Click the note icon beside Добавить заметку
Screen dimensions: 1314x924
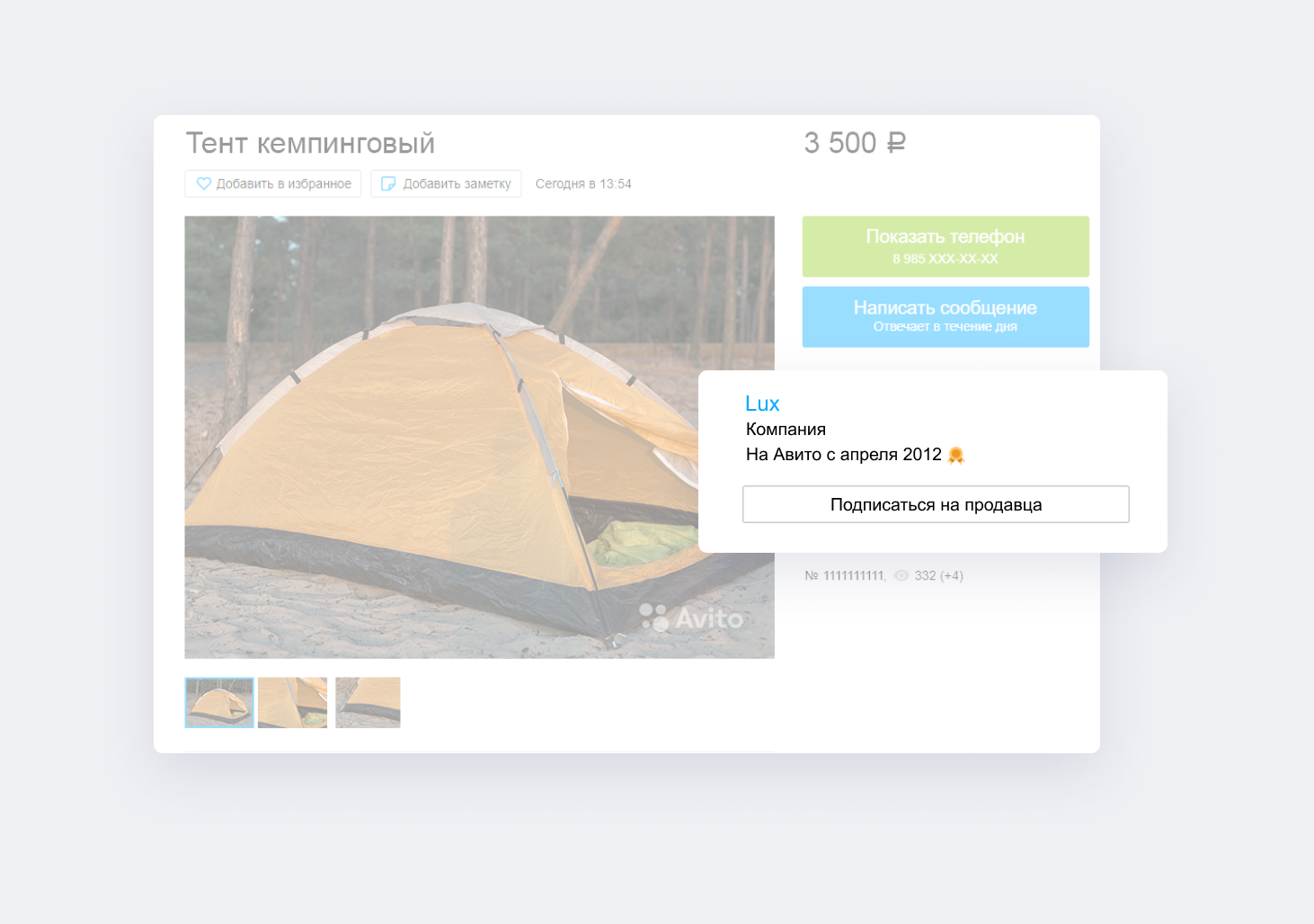click(388, 183)
